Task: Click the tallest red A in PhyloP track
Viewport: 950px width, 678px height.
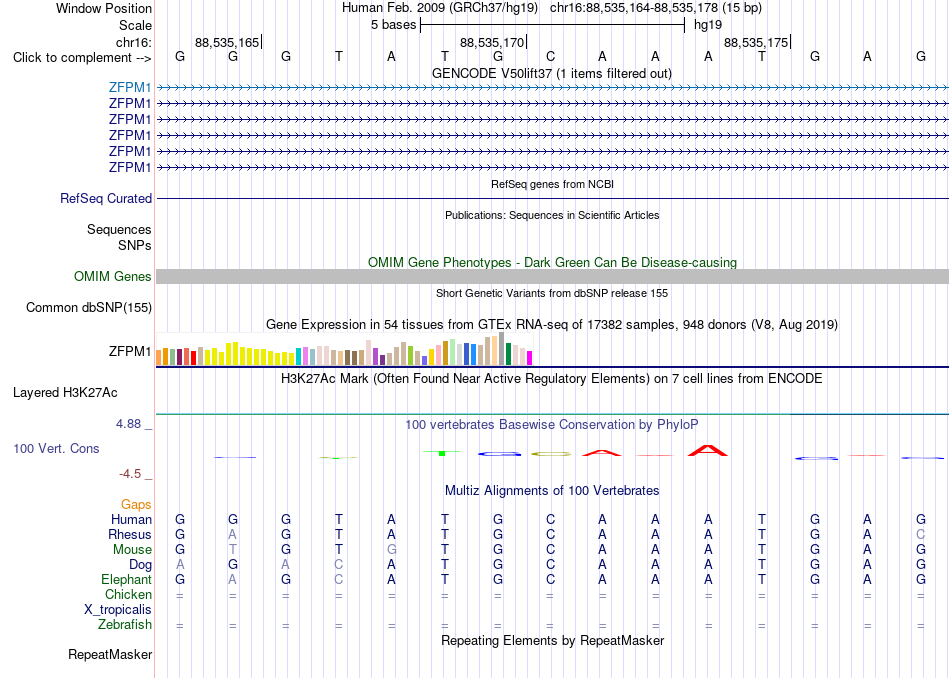Action: click(x=708, y=450)
